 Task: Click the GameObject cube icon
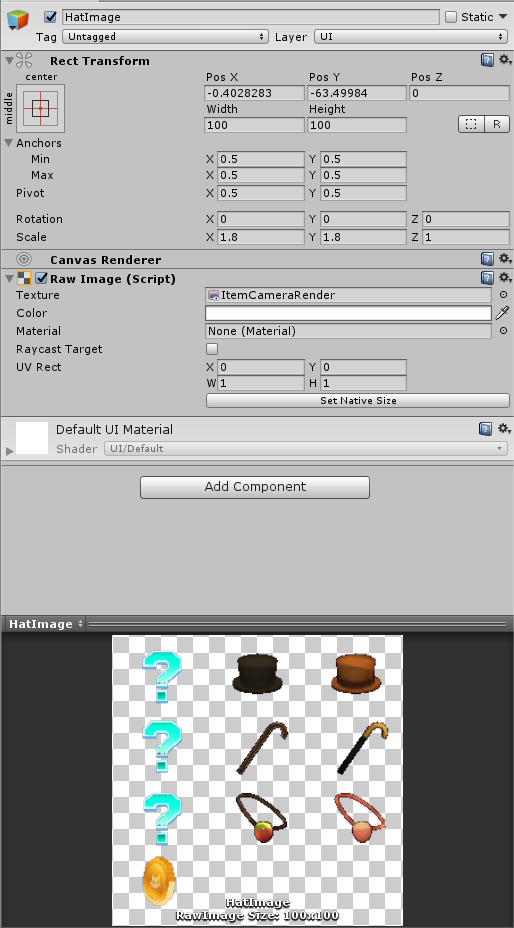click(x=18, y=20)
